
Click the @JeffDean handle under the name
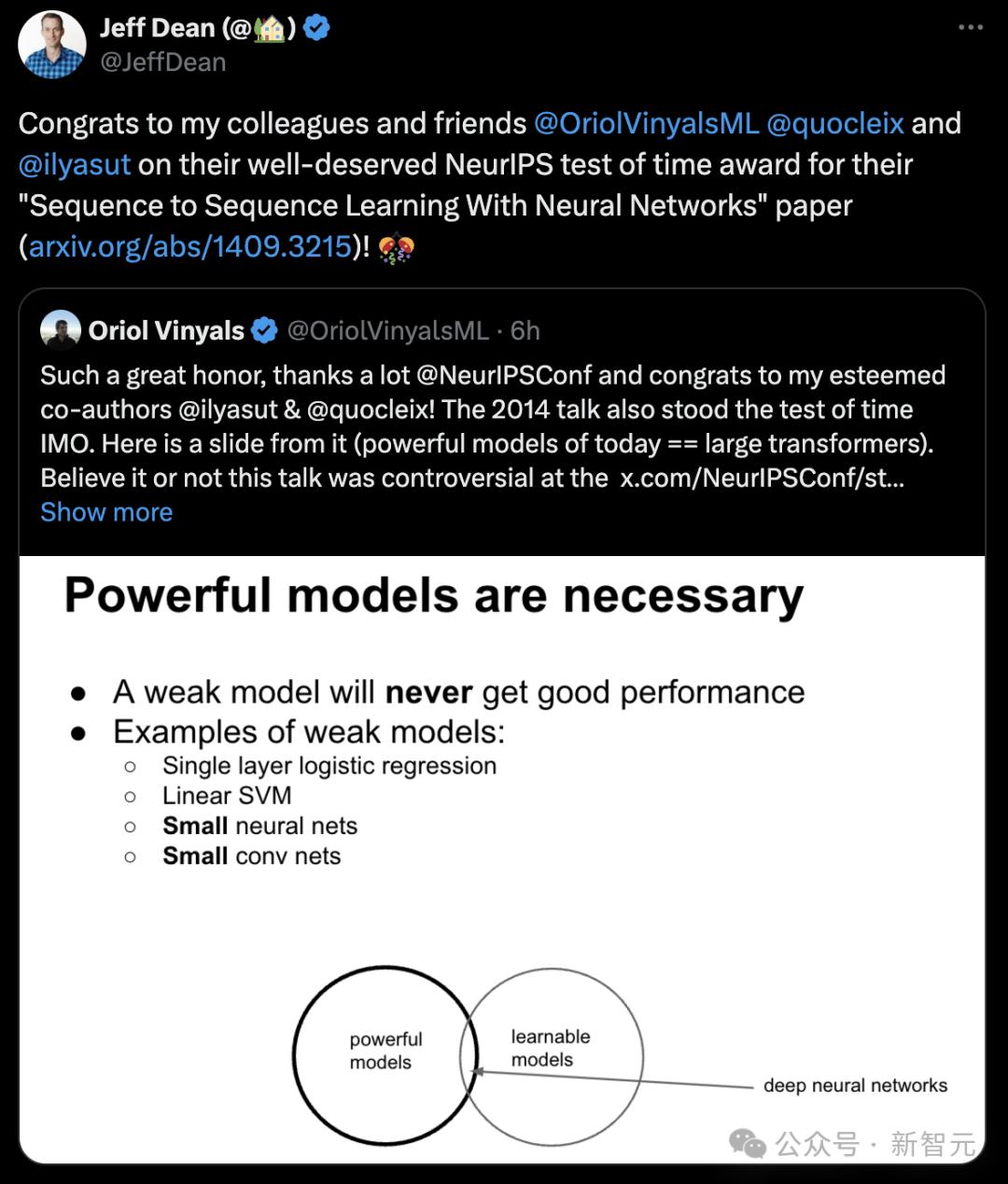point(162,63)
